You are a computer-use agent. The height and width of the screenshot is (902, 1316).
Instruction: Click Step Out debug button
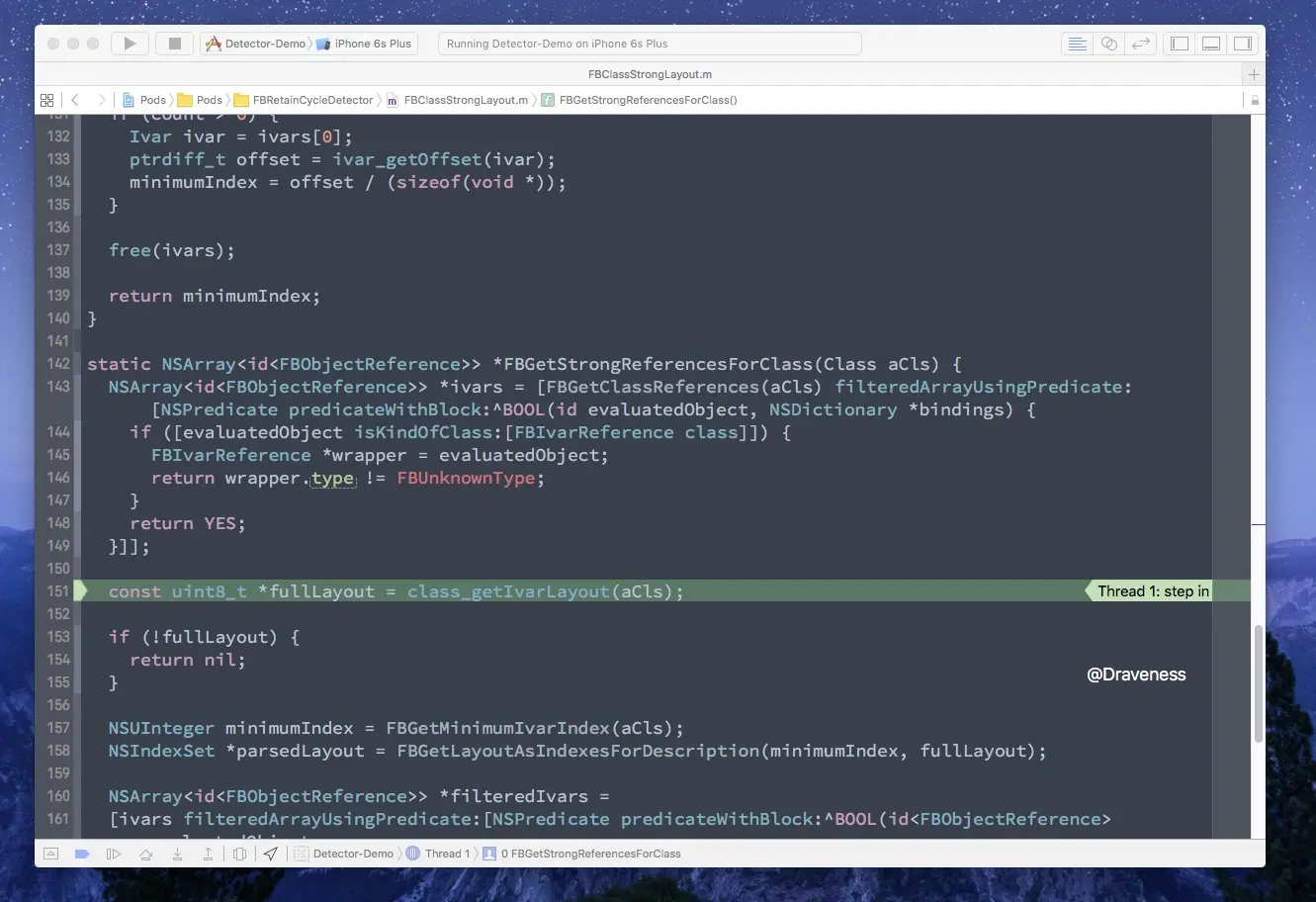coord(208,854)
